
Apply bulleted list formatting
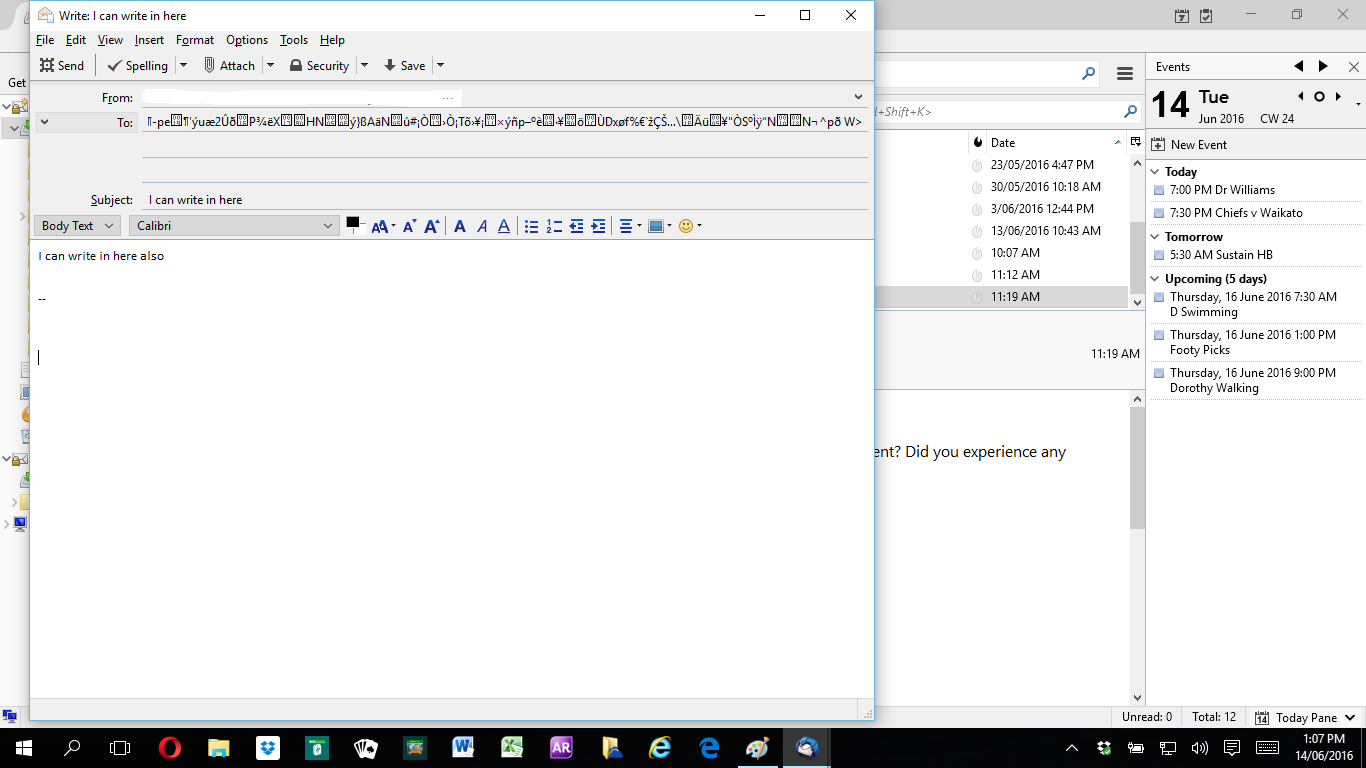coord(532,227)
